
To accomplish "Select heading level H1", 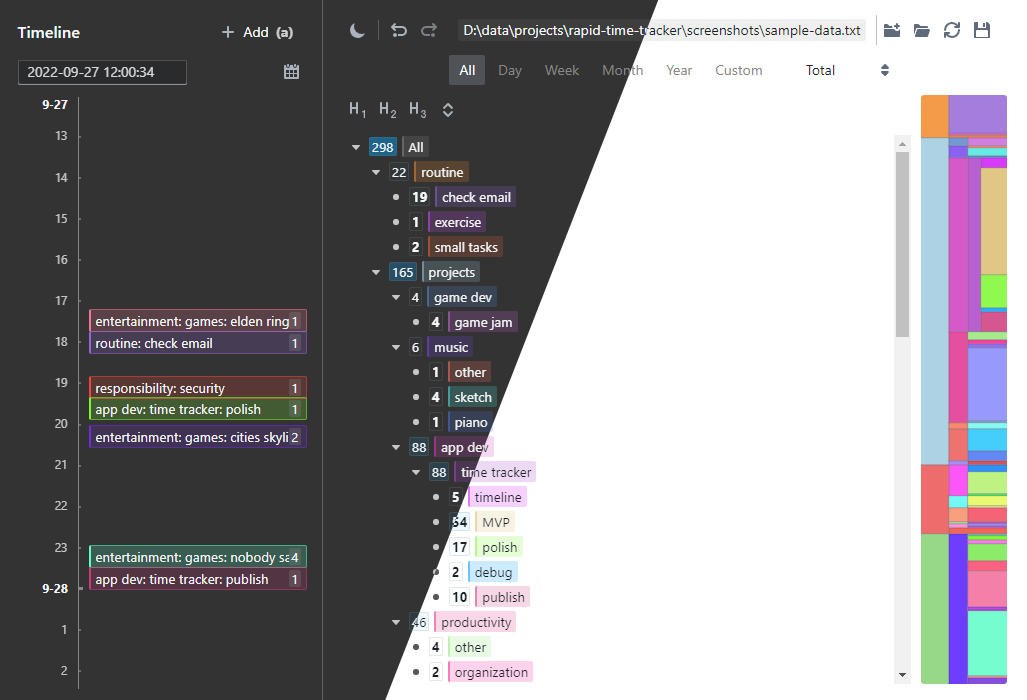I will point(358,109).
